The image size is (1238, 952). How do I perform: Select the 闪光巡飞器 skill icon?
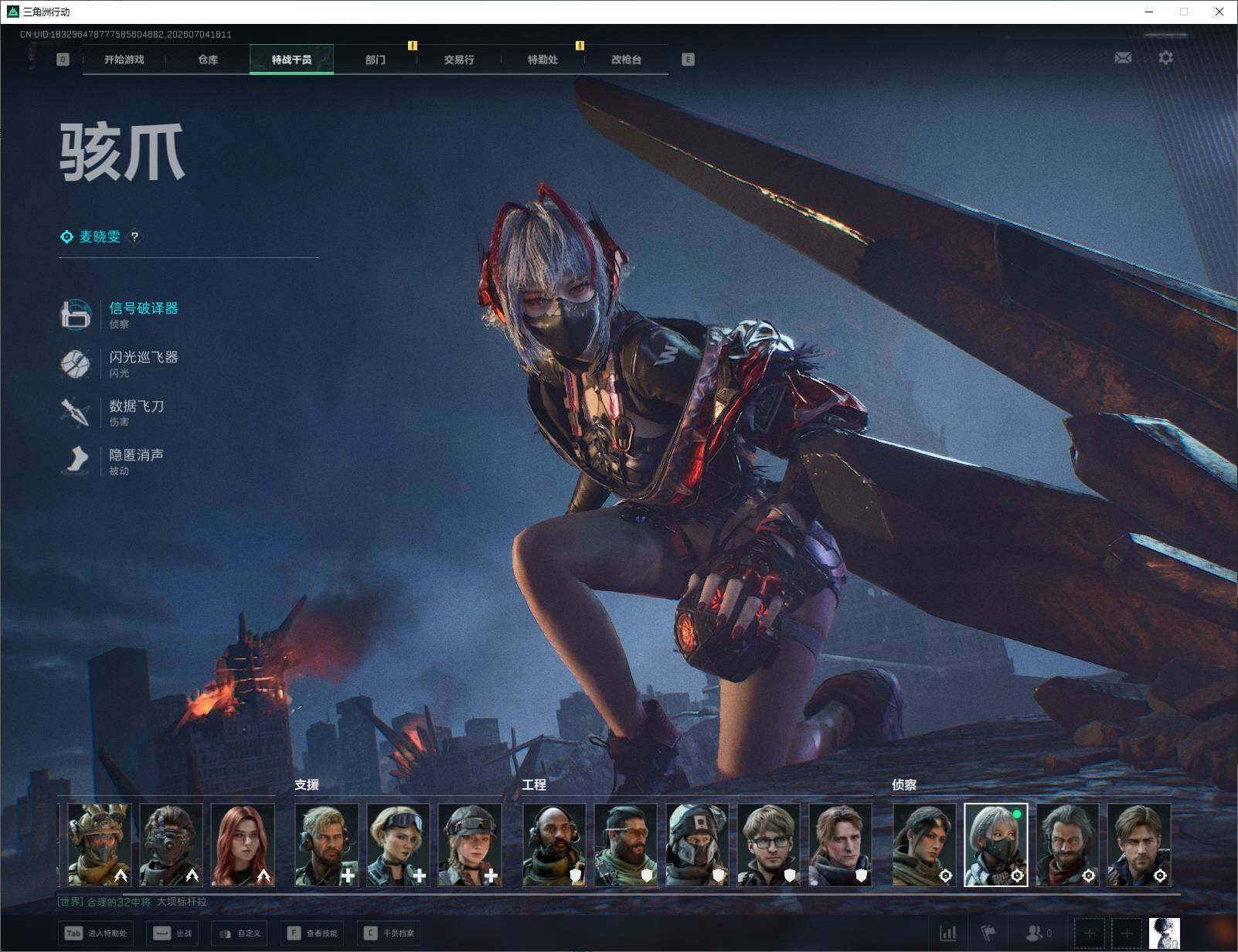click(x=76, y=363)
